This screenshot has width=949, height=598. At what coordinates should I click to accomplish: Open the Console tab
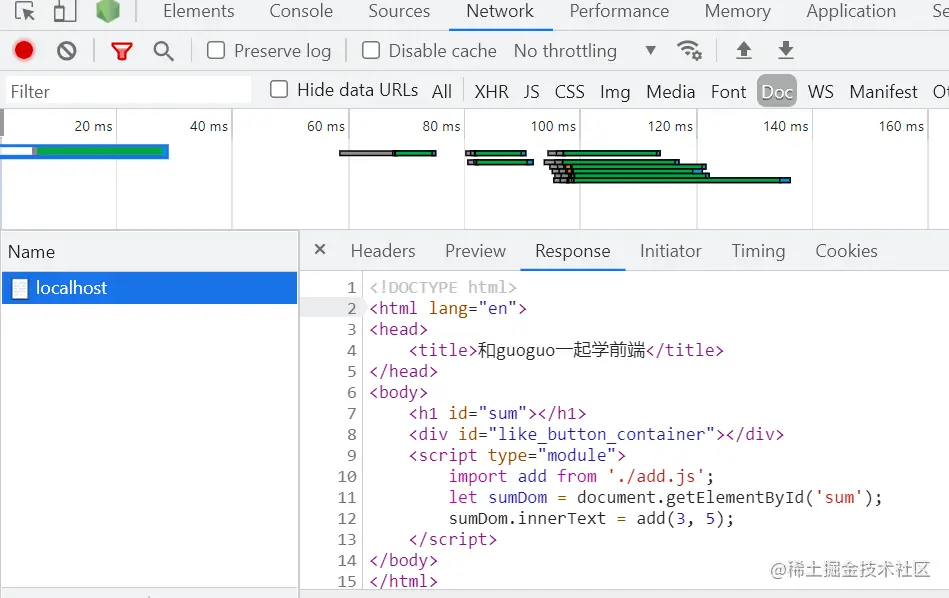tap(301, 11)
